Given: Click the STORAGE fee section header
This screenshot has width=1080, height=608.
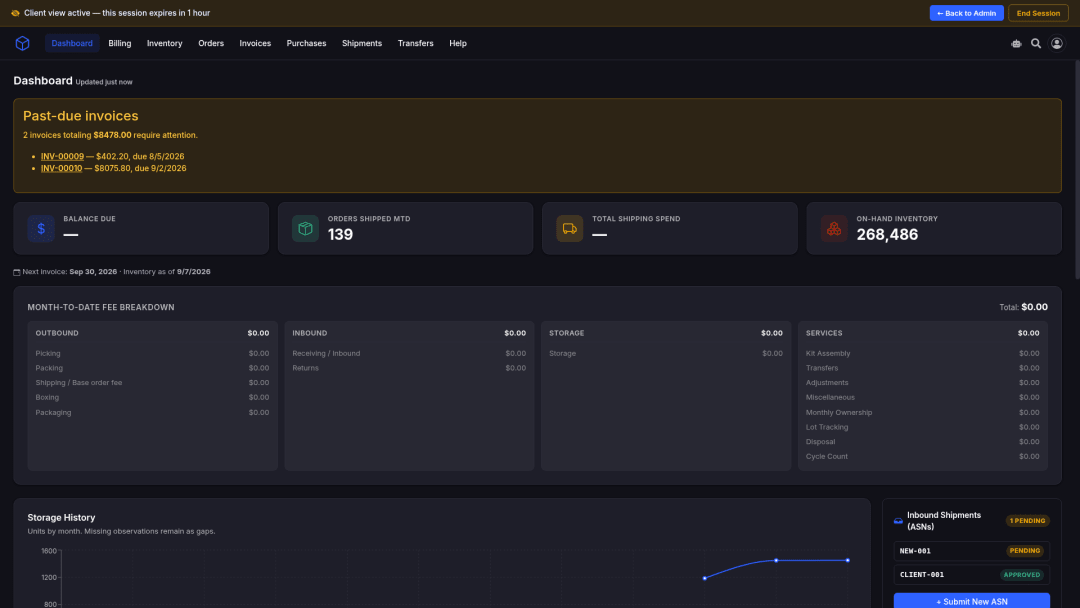Looking at the screenshot, I should 665,333.
